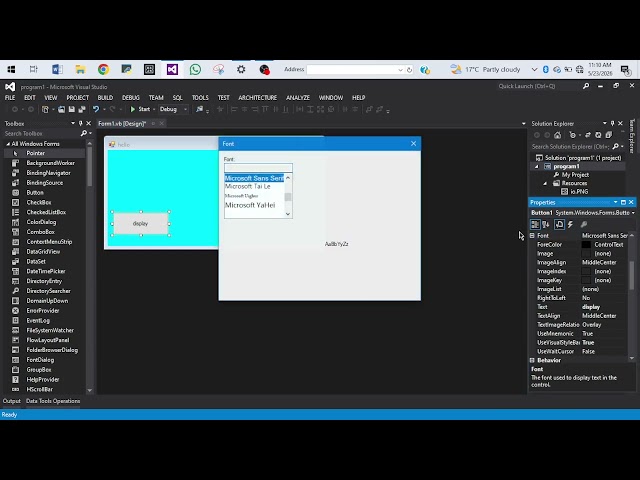The height and width of the screenshot is (480, 640).
Task: Open the TOOLS menu
Action: click(x=200, y=98)
